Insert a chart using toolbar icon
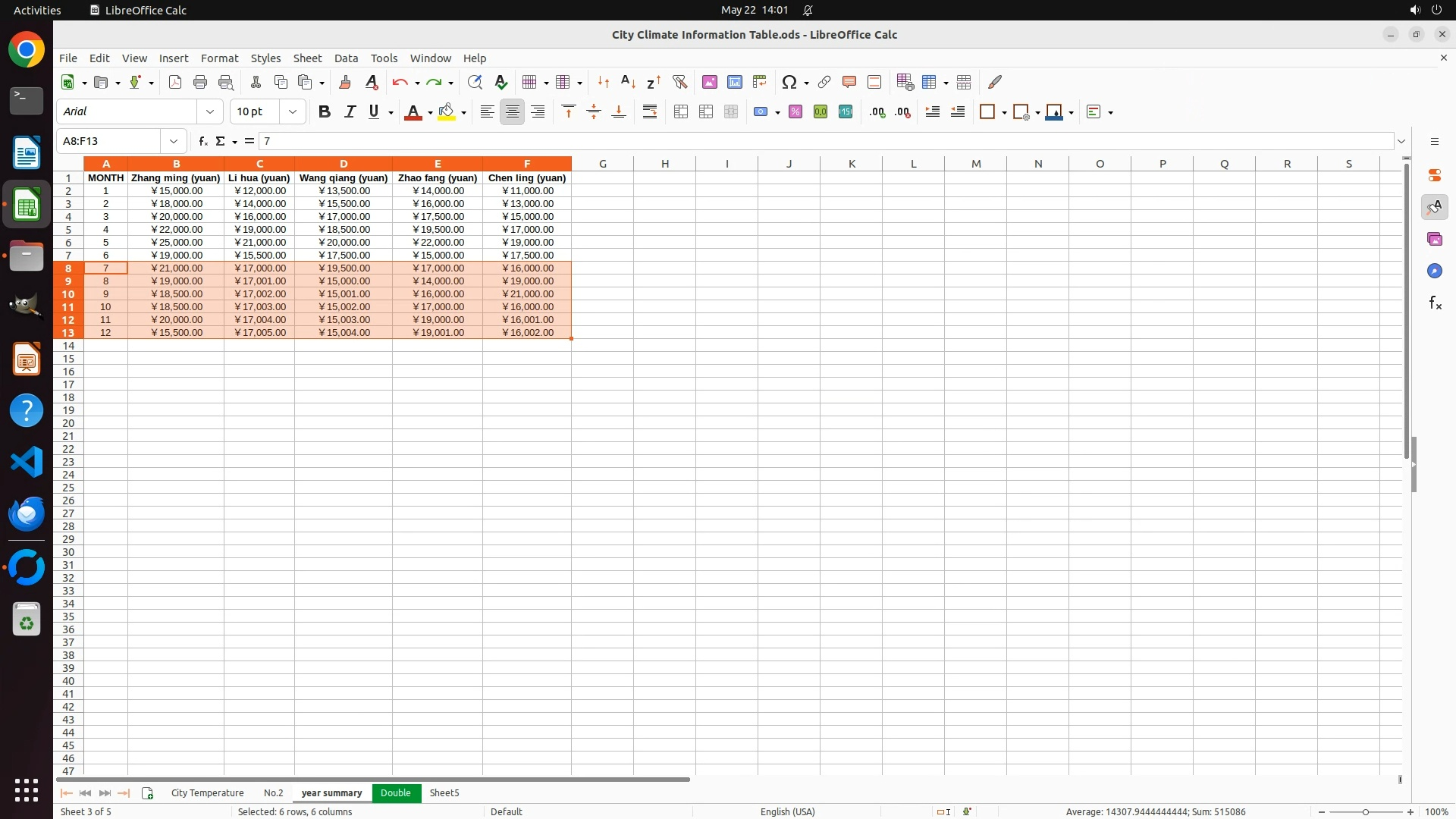Screen dimensions: 1456x819 [734, 82]
